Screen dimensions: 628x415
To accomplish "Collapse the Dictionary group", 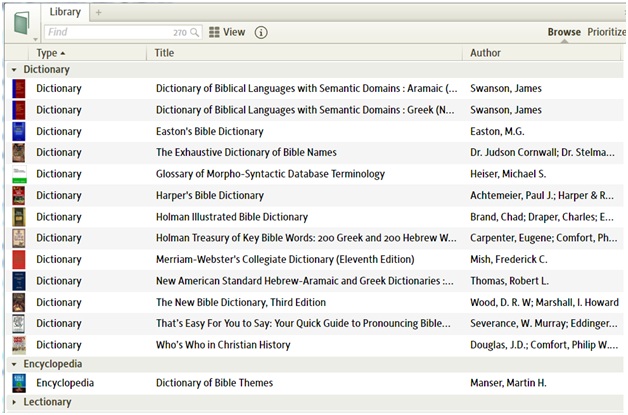I will click(14, 71).
